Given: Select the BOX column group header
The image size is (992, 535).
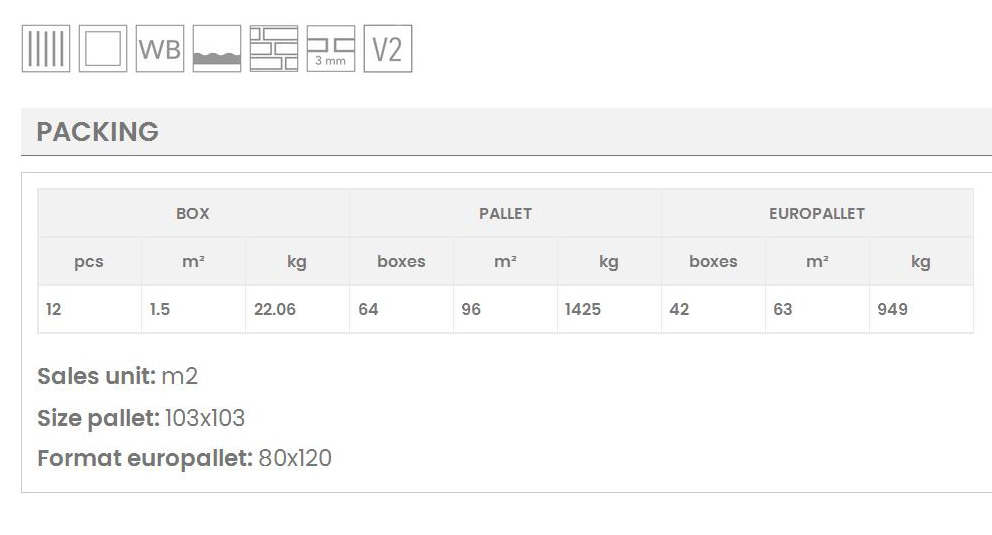Looking at the screenshot, I should pyautogui.click(x=193, y=213).
